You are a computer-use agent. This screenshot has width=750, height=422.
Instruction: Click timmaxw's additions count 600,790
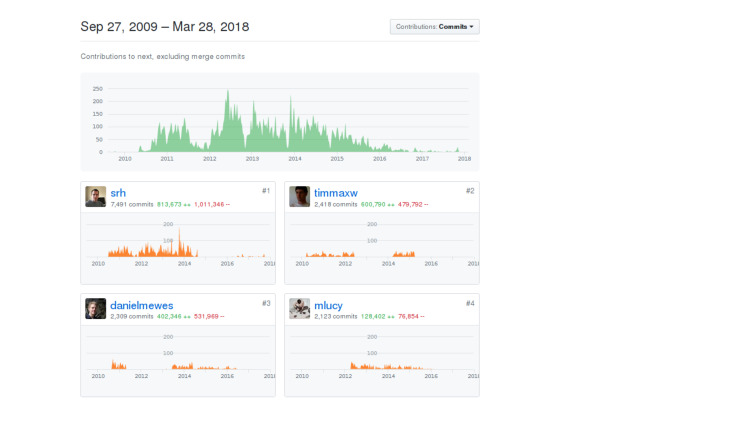click(x=377, y=204)
